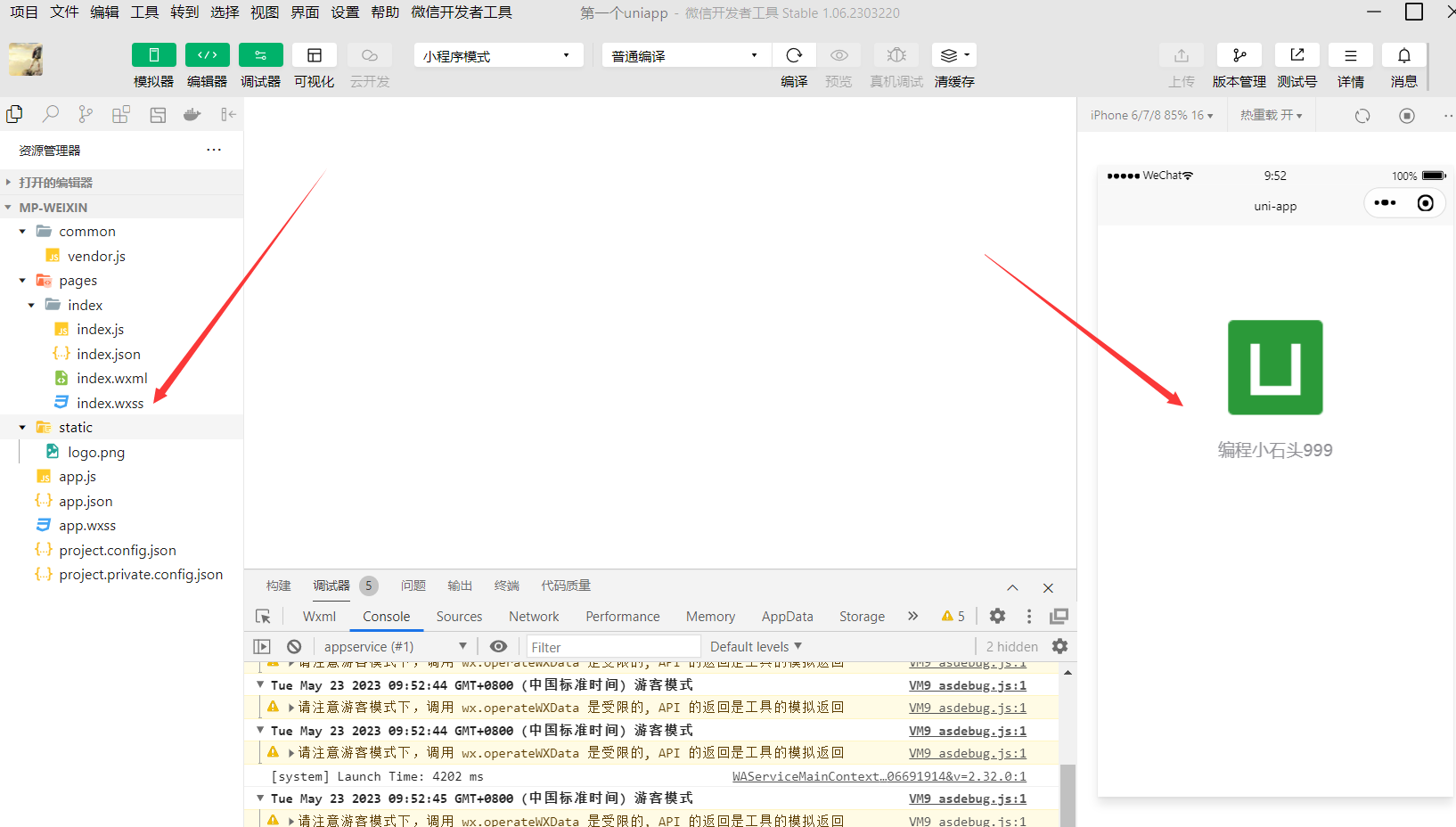Open the Default levels dropdown

756,647
